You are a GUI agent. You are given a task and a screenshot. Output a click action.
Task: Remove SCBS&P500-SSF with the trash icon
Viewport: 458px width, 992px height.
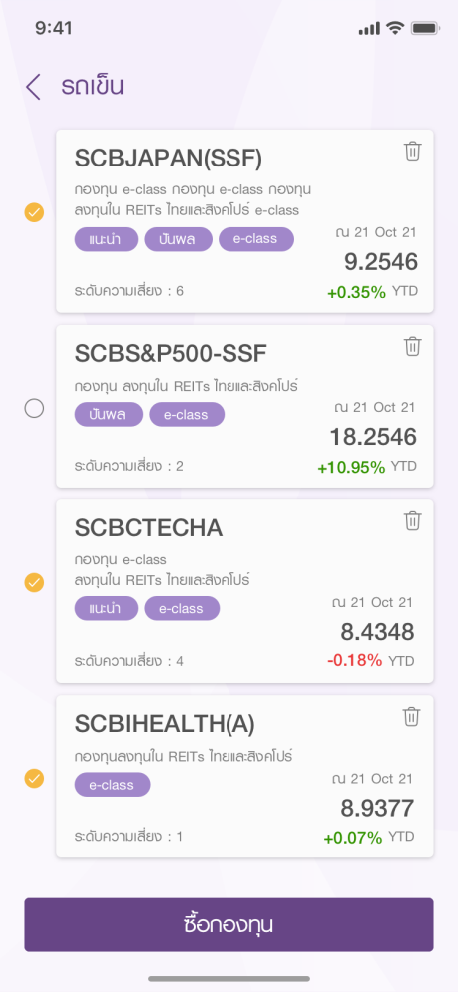point(412,347)
